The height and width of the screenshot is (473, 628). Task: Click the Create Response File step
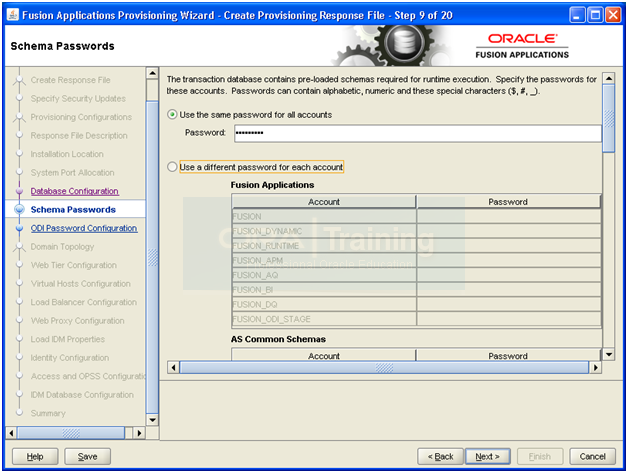(x=70, y=80)
